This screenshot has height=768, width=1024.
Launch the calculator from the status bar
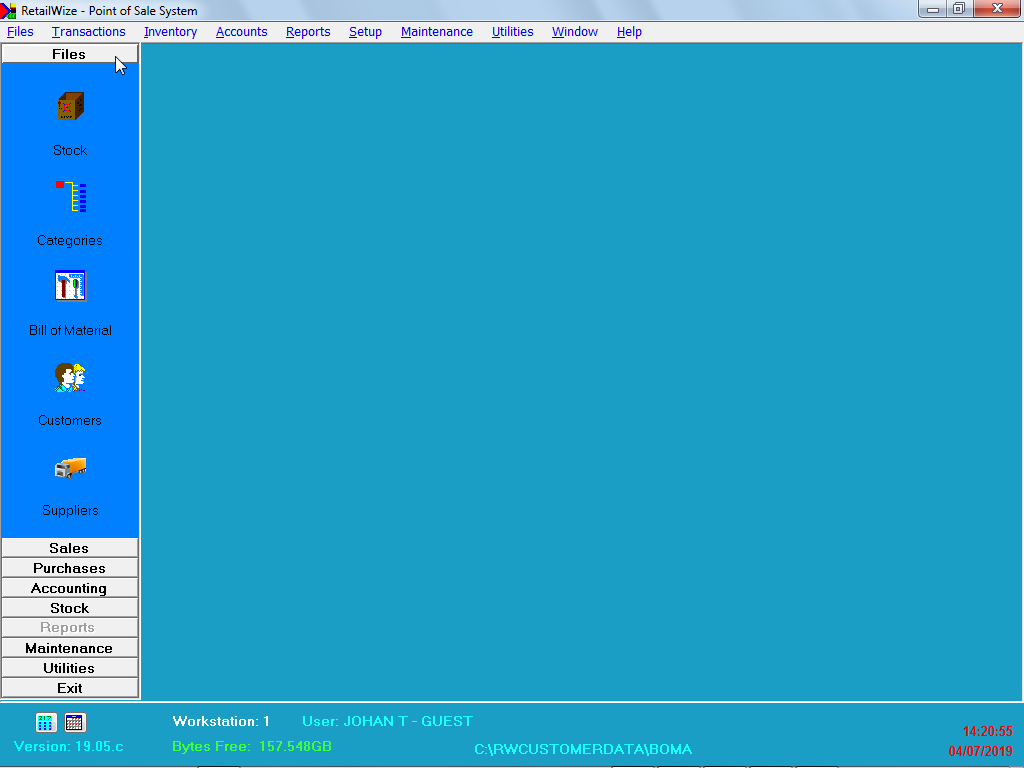click(46, 722)
